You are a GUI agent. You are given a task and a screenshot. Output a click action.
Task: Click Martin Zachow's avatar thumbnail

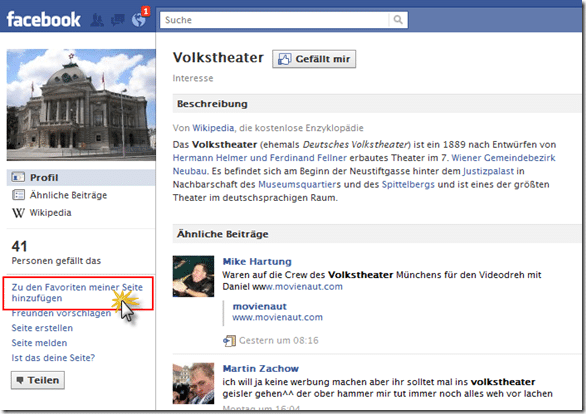(x=193, y=383)
